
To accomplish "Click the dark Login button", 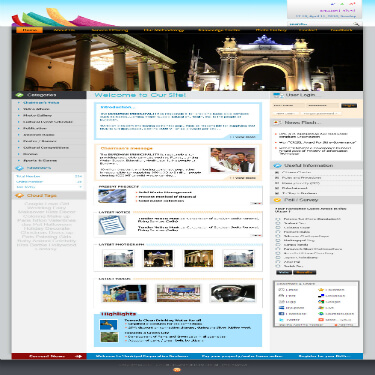I will [x=349, y=106].
